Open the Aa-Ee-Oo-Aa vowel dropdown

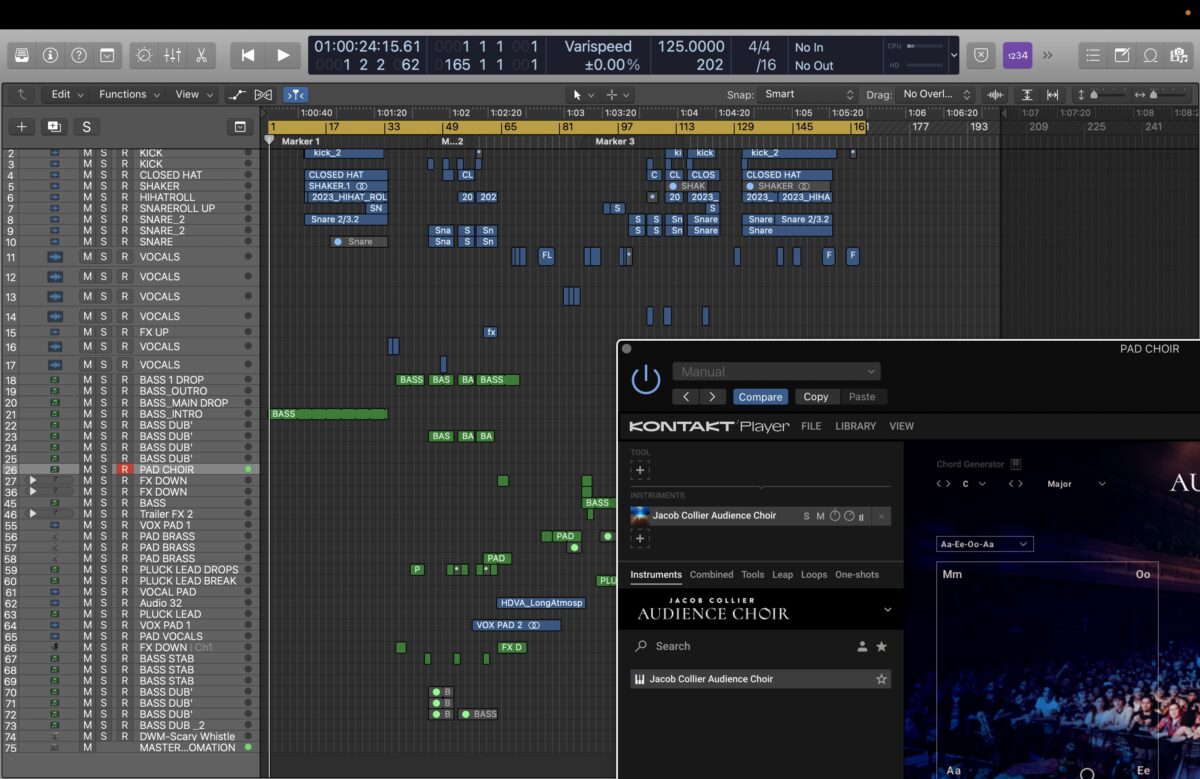tap(985, 544)
